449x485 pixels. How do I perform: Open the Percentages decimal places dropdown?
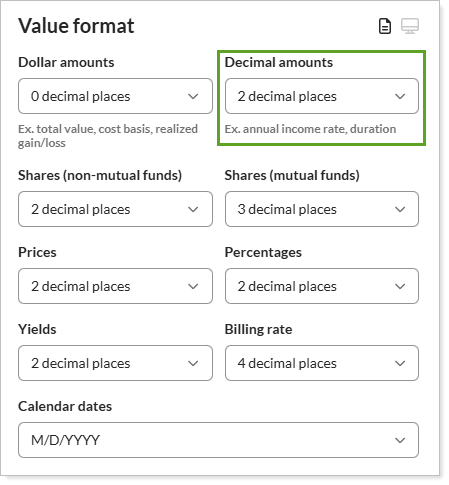(322, 286)
